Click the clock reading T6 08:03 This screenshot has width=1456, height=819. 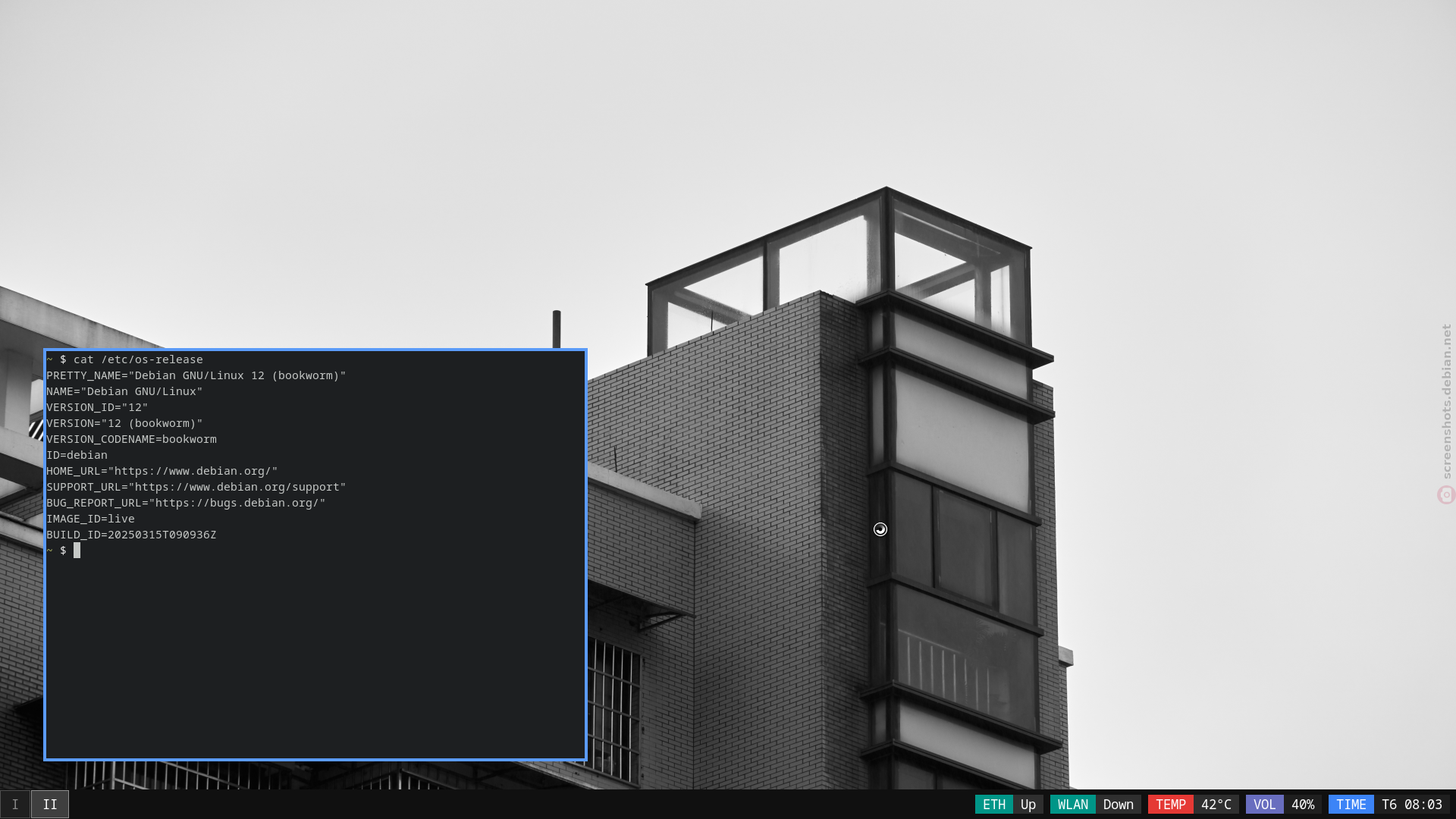pyautogui.click(x=1412, y=805)
